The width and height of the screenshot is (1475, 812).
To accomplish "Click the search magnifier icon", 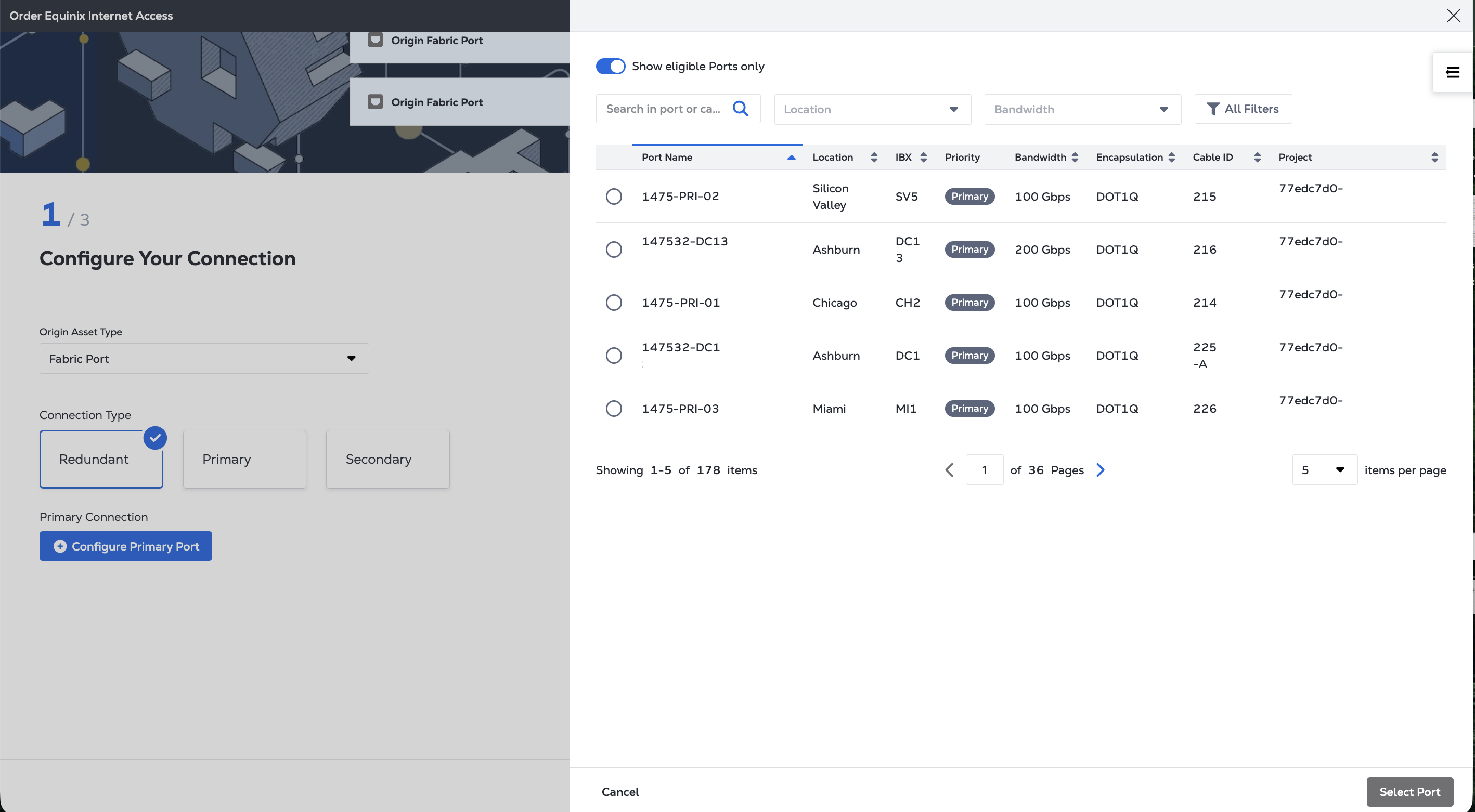I will point(741,109).
